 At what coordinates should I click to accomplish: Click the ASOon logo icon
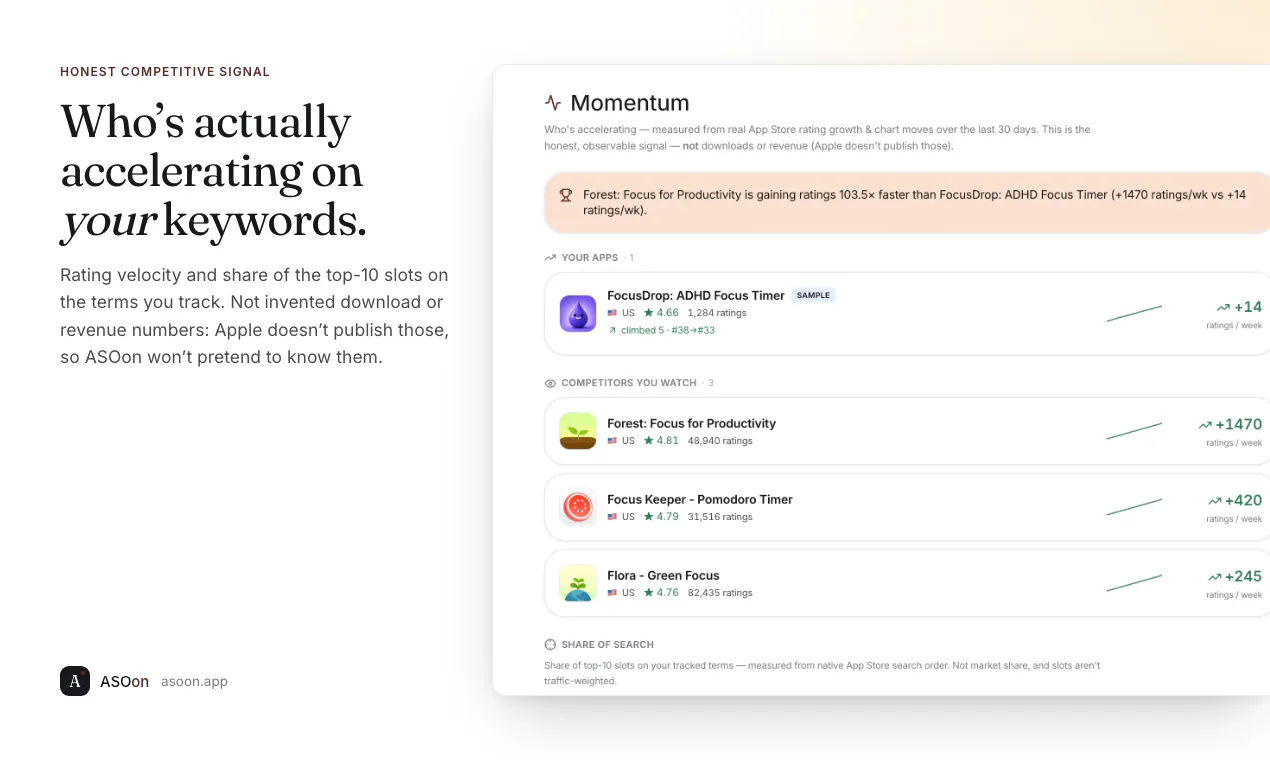click(x=75, y=681)
